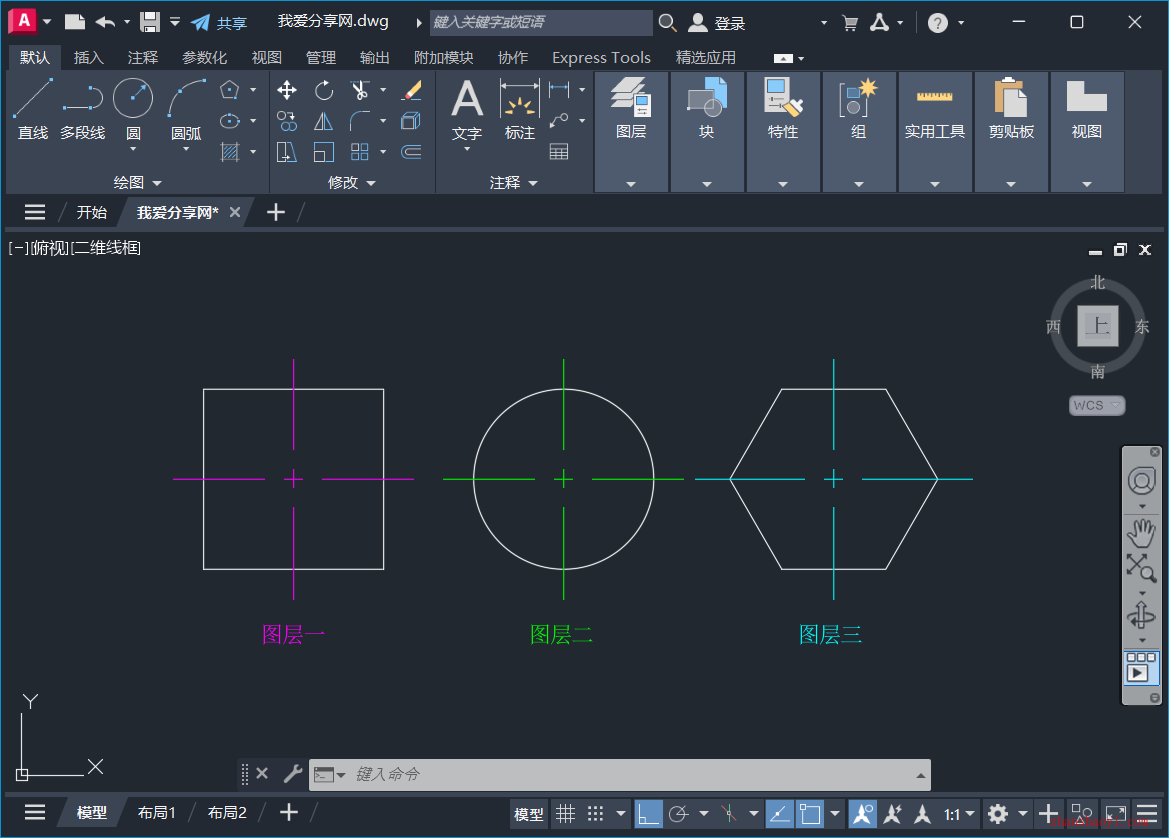Expand the 绘图 panel dropdown

coord(138,183)
